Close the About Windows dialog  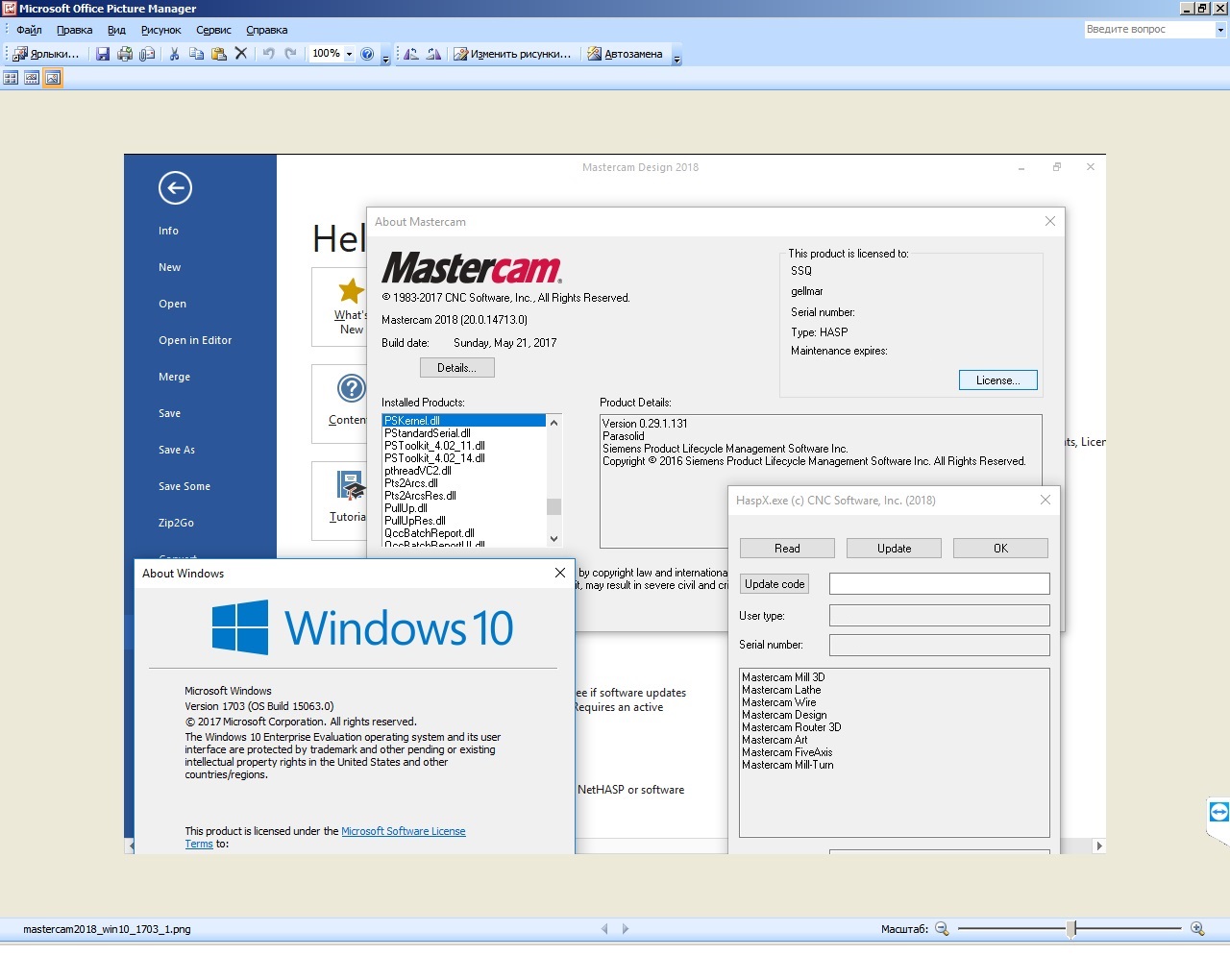coord(560,573)
